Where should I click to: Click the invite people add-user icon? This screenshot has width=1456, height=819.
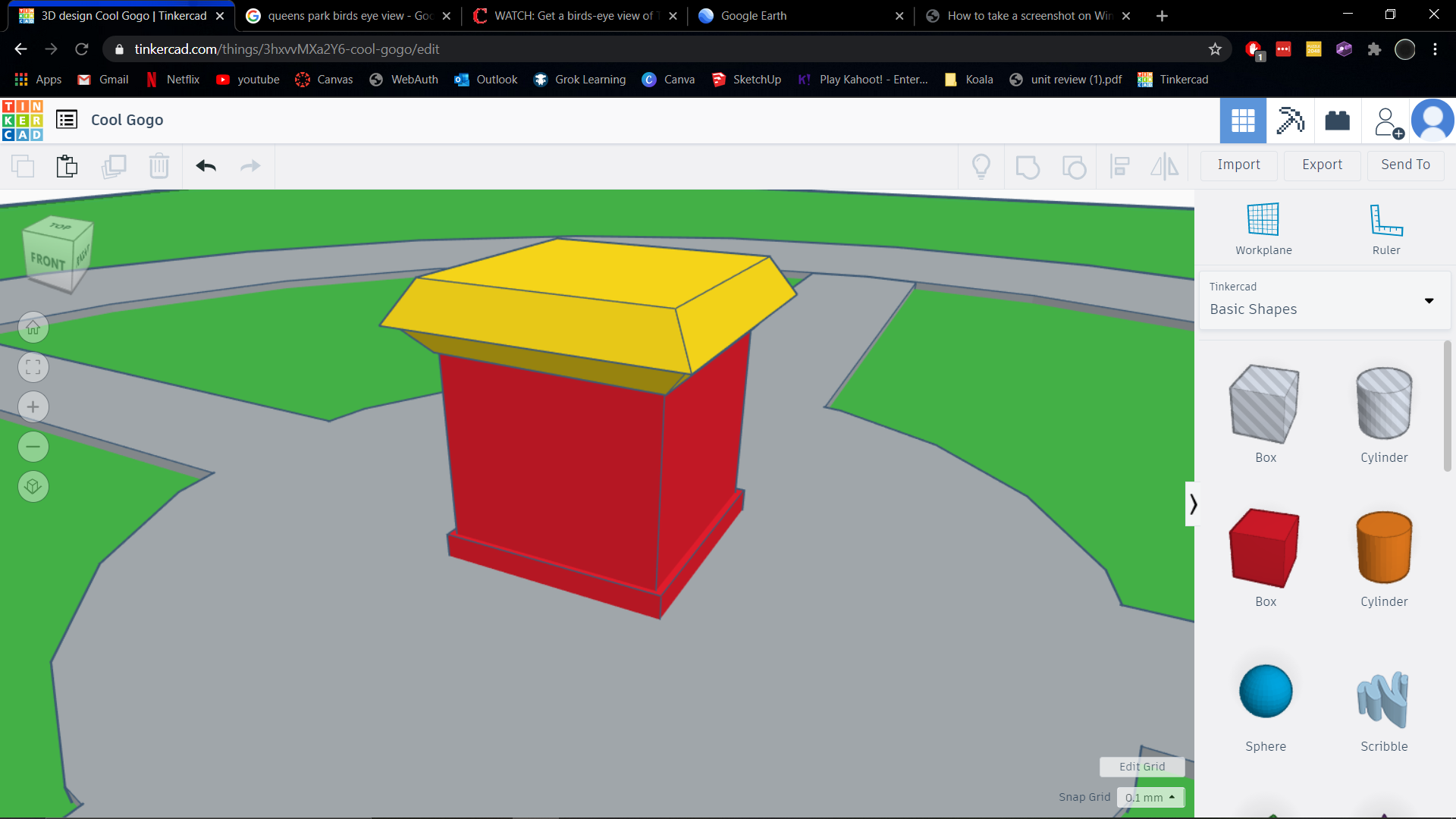pos(1388,121)
